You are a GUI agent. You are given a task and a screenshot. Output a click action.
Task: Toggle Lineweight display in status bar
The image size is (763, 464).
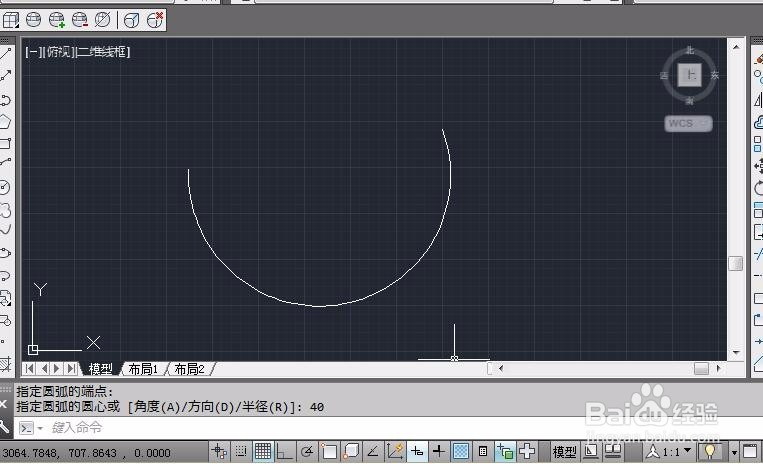(438, 452)
